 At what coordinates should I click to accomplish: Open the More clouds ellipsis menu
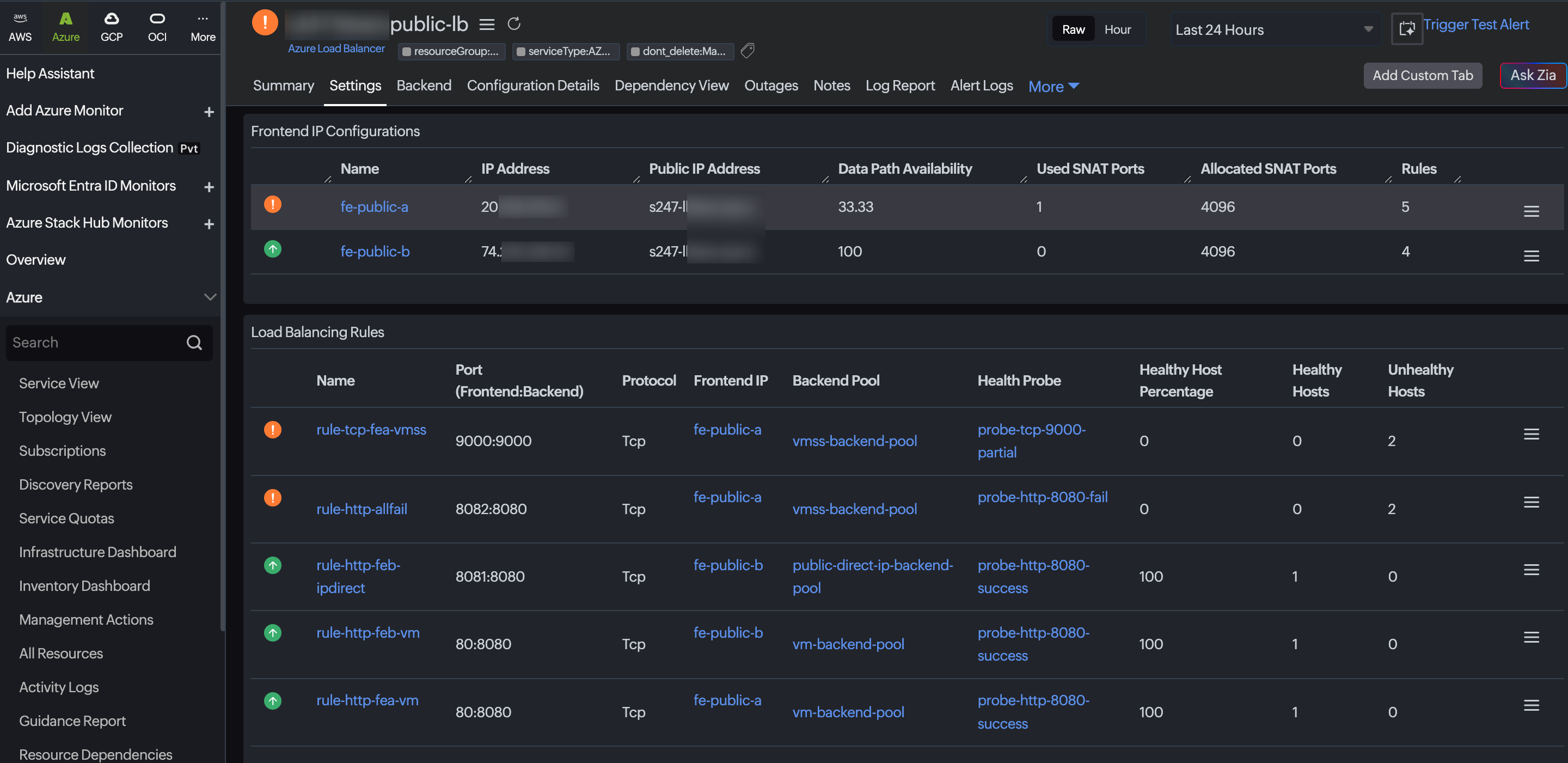[x=203, y=27]
